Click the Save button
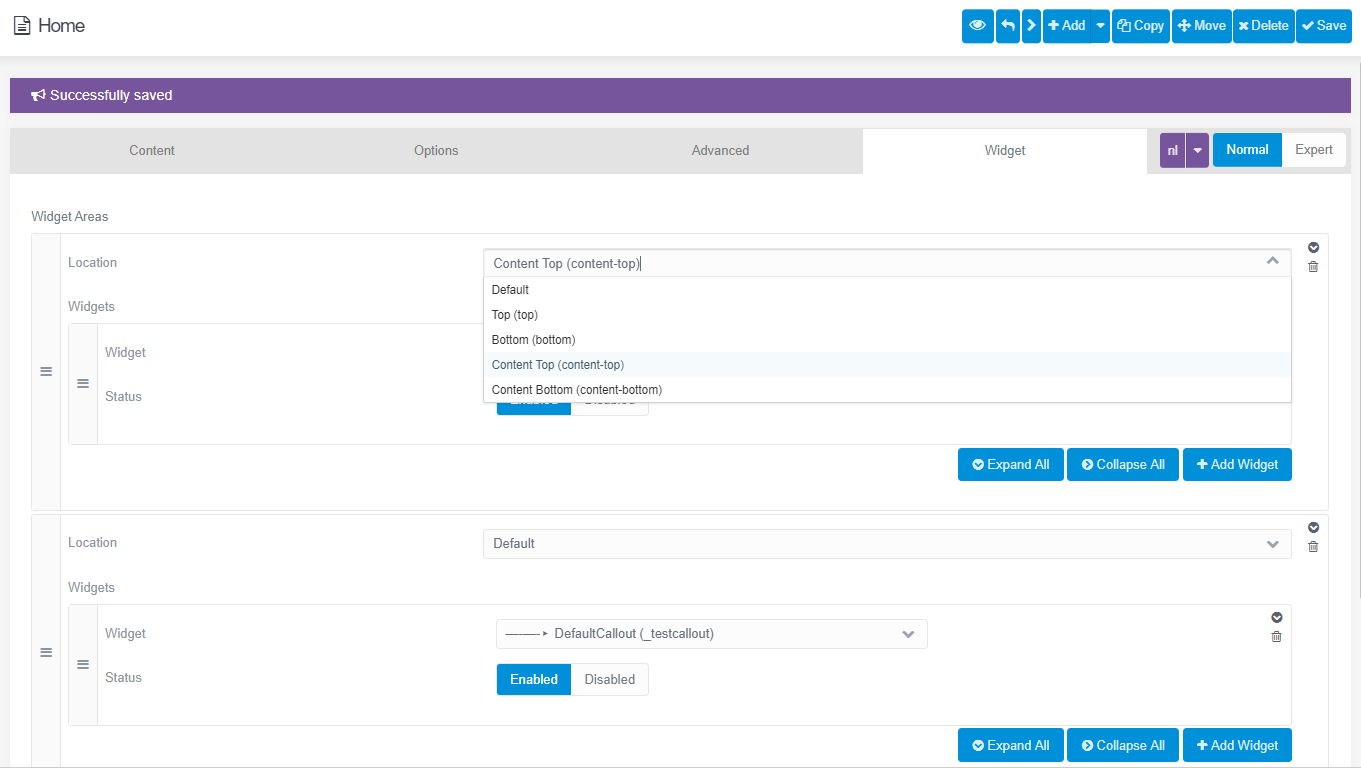Screen dimensions: 1361x768 coord(1324,26)
